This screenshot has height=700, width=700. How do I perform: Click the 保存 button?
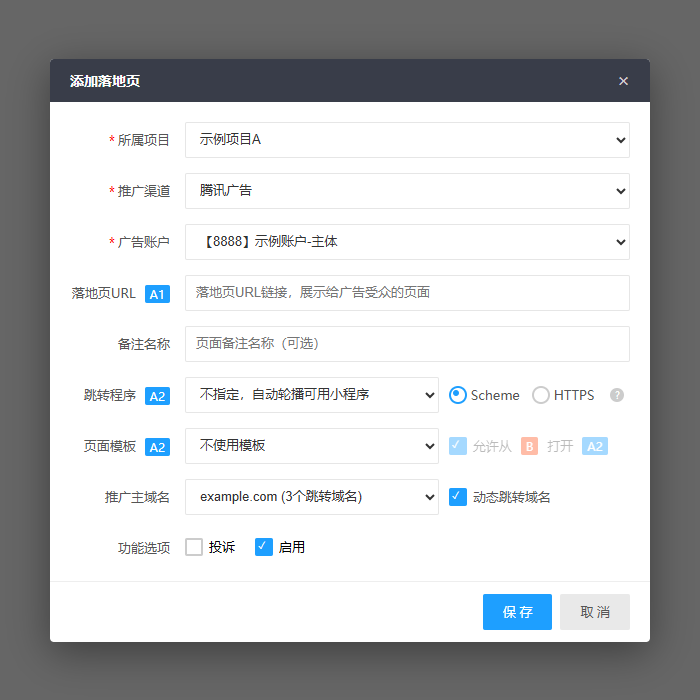(517, 612)
